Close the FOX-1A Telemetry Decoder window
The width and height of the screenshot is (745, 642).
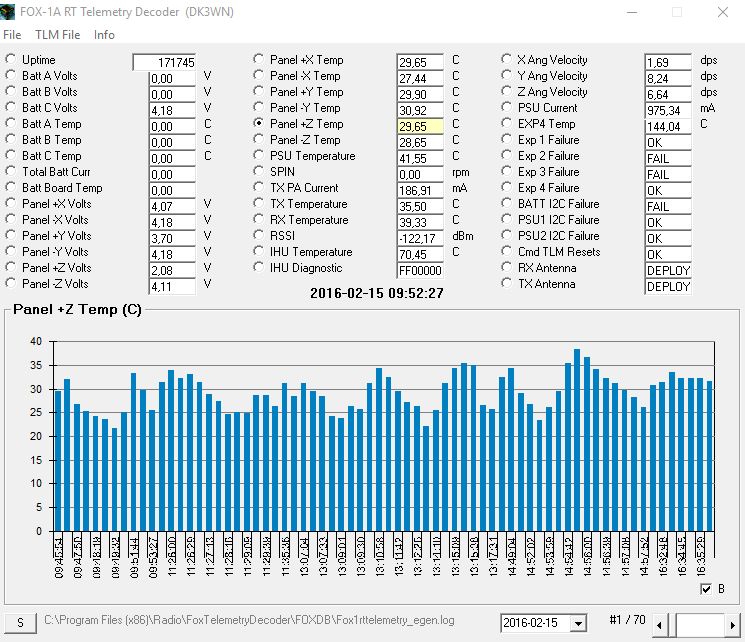[723, 12]
